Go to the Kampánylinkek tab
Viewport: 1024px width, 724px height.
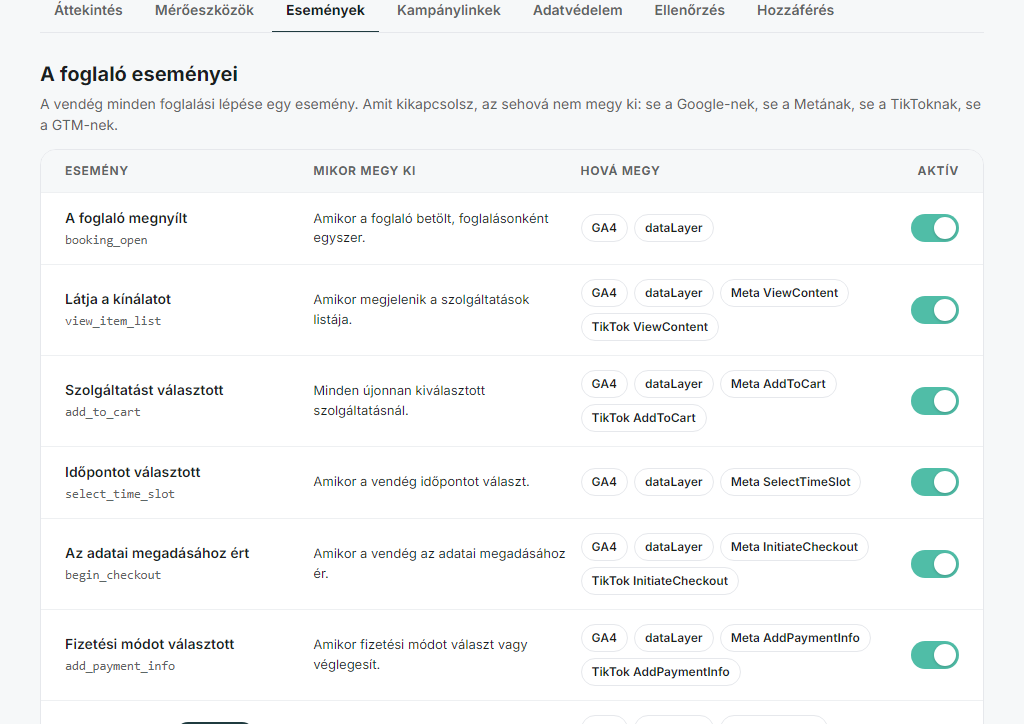pos(449,10)
